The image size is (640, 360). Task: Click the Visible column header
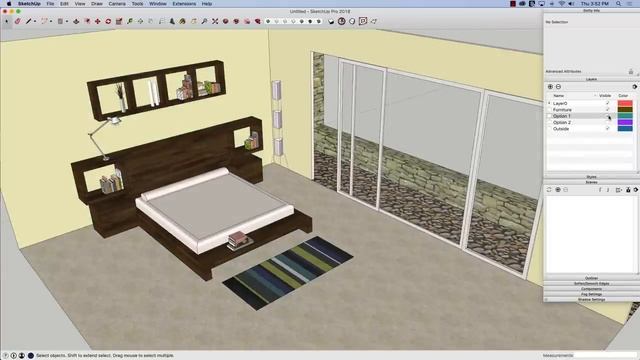coord(605,96)
